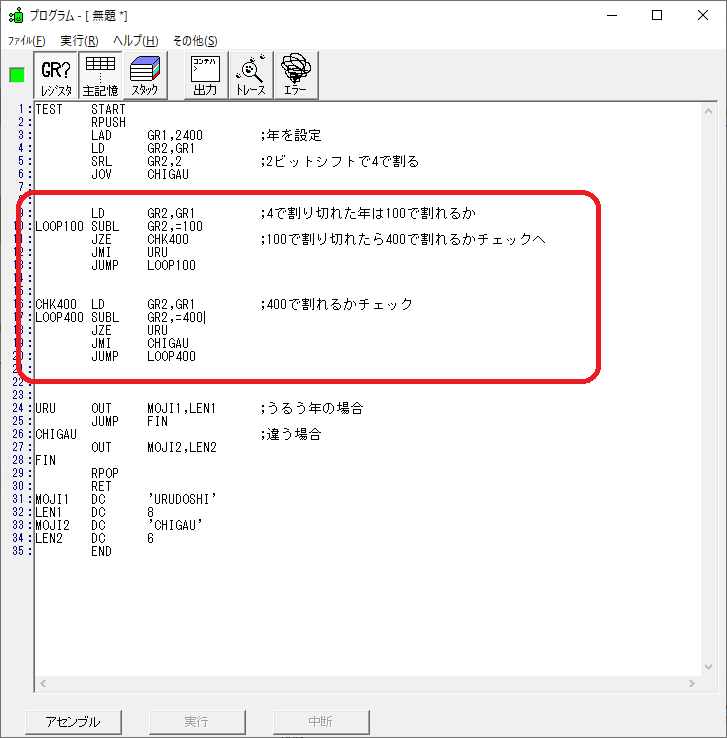
Task: Click the LEN2 label on line 34
Action: click(x=49, y=538)
